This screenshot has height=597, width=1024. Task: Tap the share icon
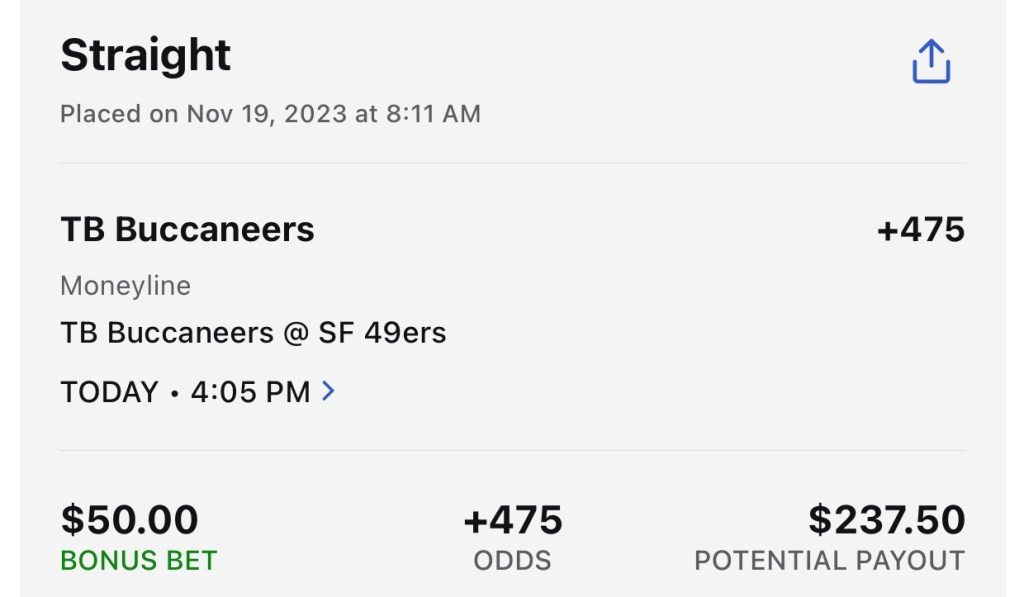point(930,62)
